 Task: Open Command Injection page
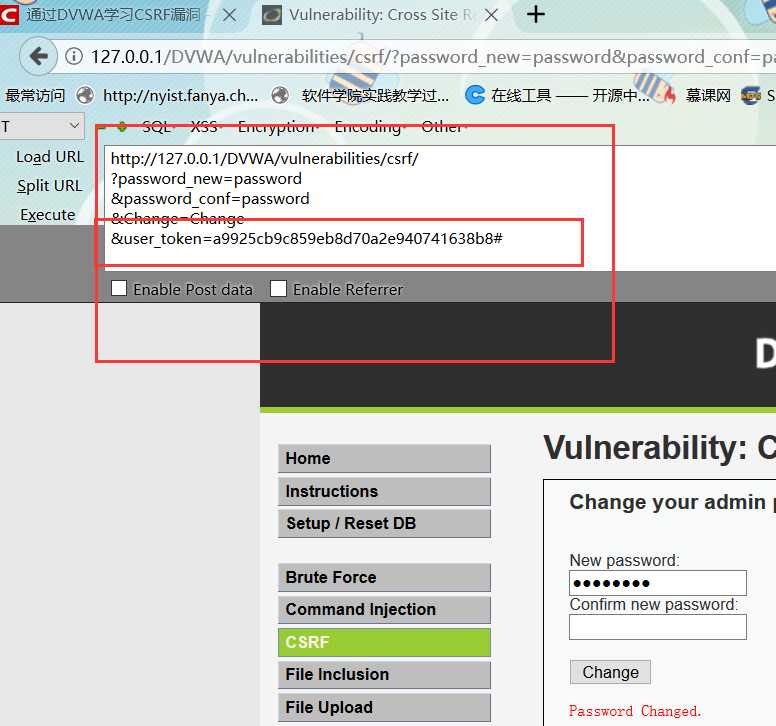click(384, 609)
